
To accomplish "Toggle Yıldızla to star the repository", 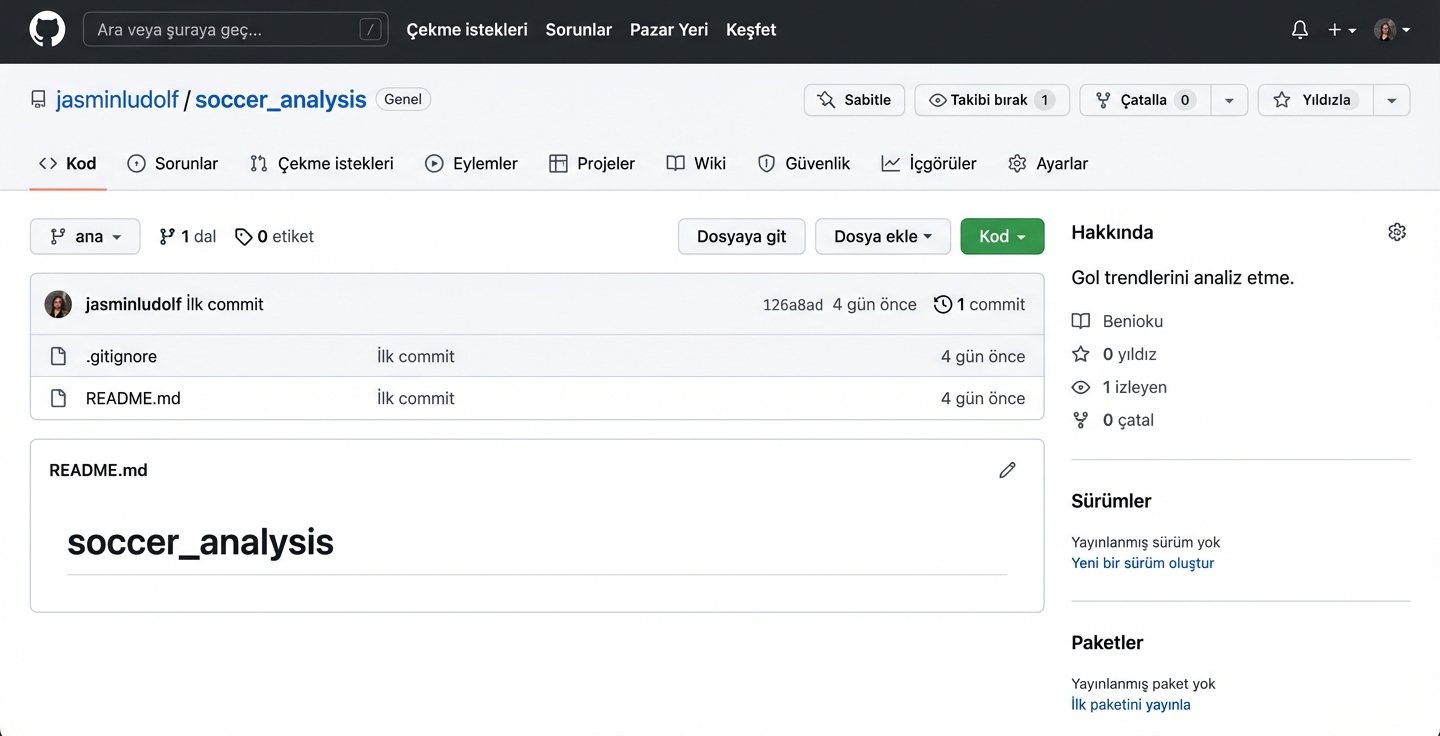I will click(1315, 100).
